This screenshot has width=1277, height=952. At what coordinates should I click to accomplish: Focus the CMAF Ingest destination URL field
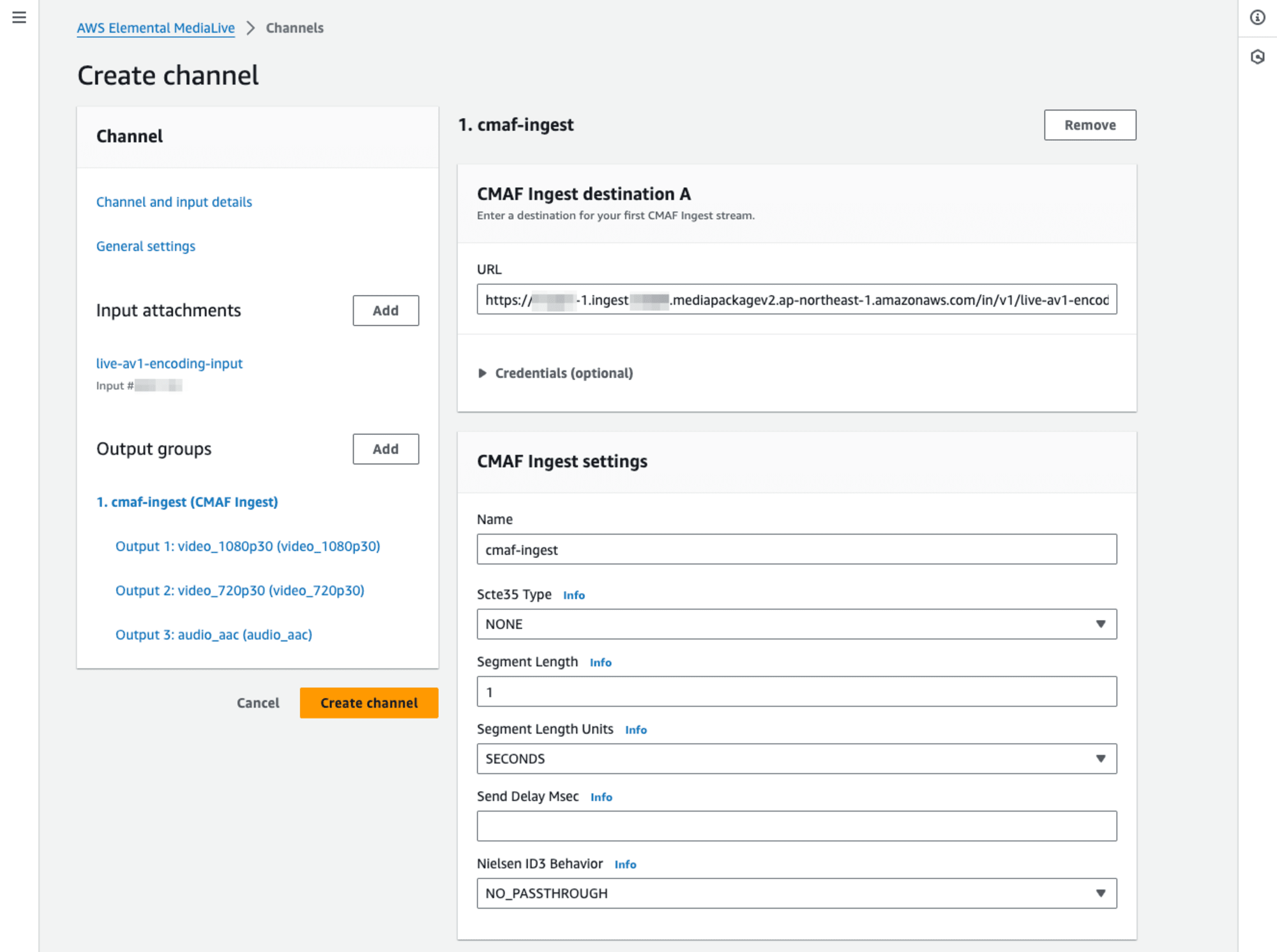(797, 299)
